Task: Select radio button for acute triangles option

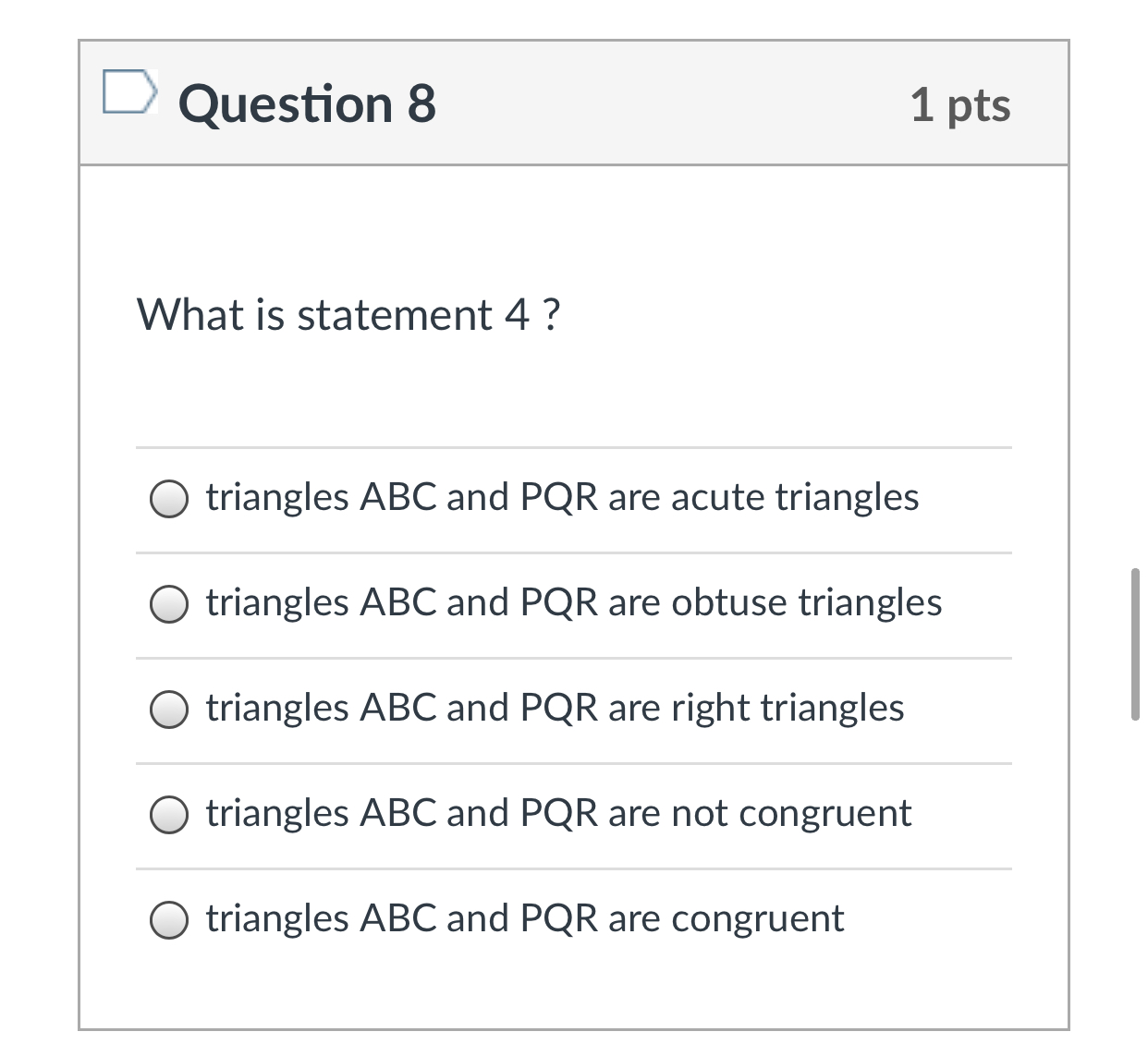Action: pyautogui.click(x=169, y=499)
